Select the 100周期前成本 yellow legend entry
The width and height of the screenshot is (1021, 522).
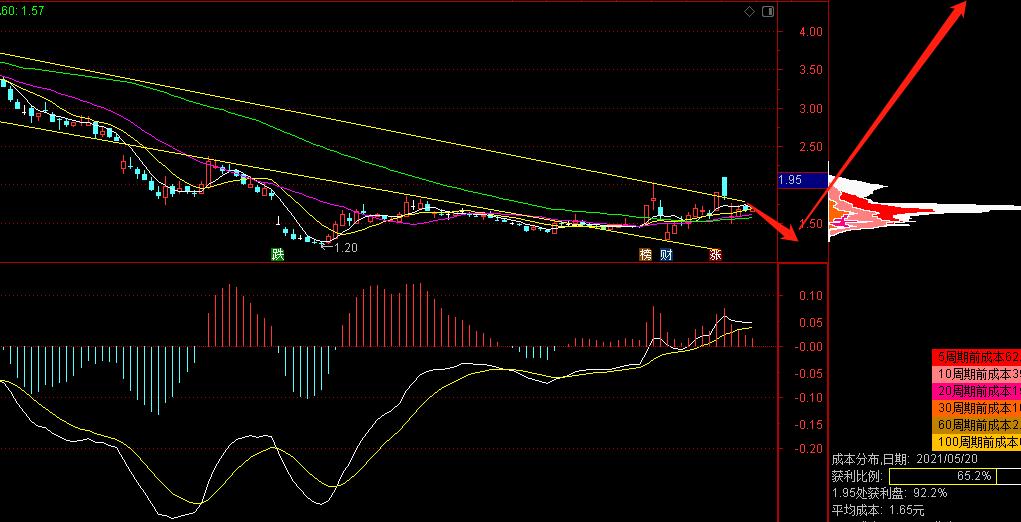[977, 443]
